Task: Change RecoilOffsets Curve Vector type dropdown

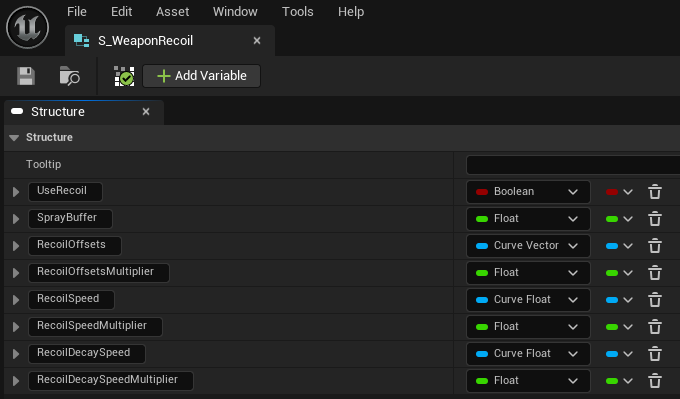Action: pos(528,246)
